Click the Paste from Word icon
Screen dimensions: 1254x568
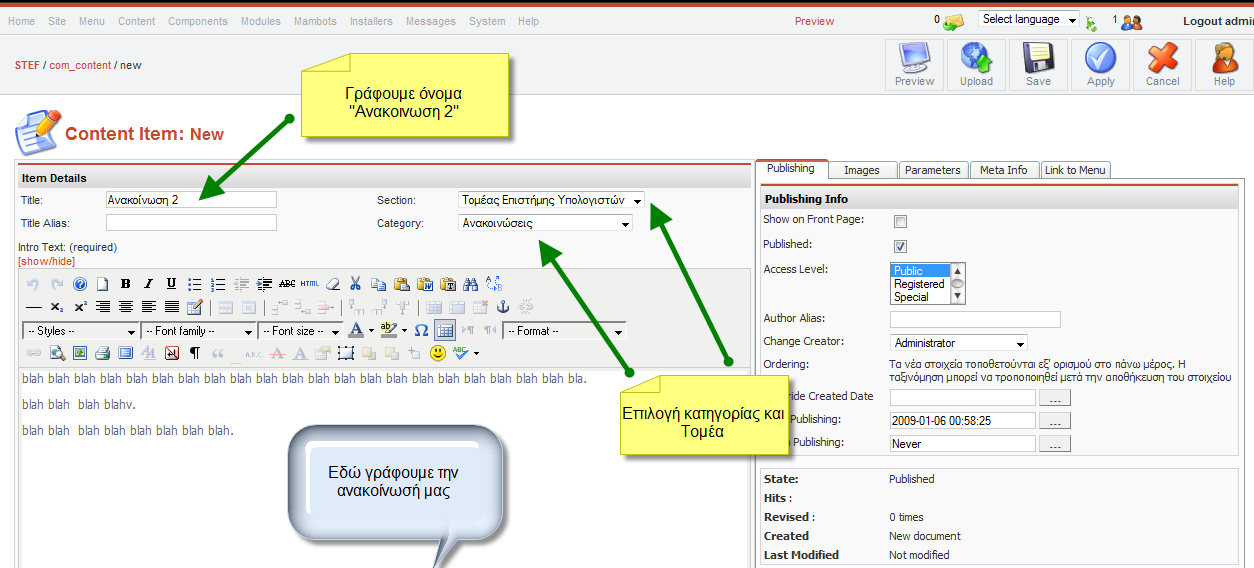(x=424, y=284)
